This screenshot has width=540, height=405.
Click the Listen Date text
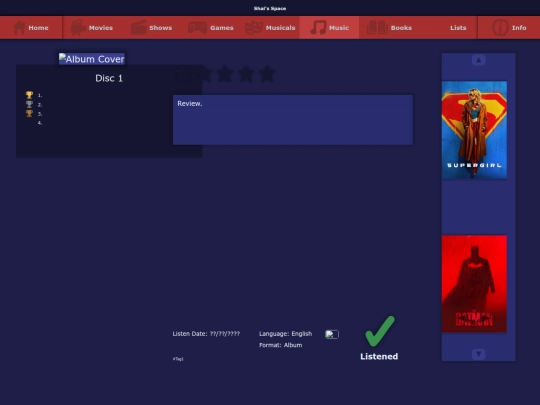pos(206,334)
